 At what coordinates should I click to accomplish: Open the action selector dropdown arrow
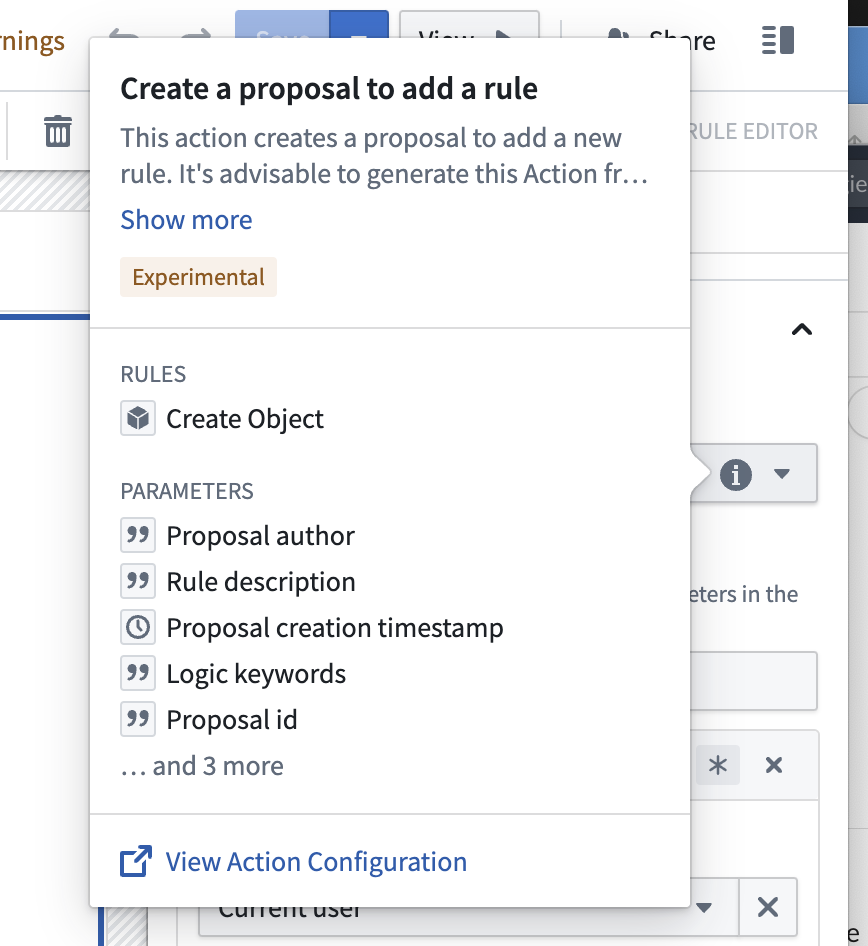point(782,474)
